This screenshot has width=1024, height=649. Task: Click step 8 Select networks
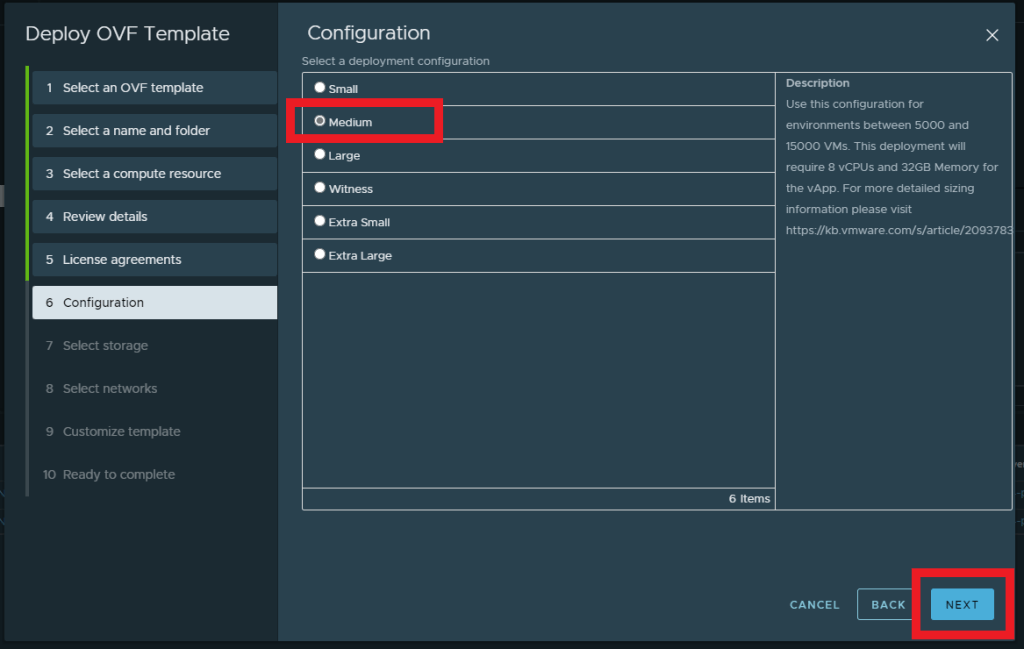click(109, 389)
